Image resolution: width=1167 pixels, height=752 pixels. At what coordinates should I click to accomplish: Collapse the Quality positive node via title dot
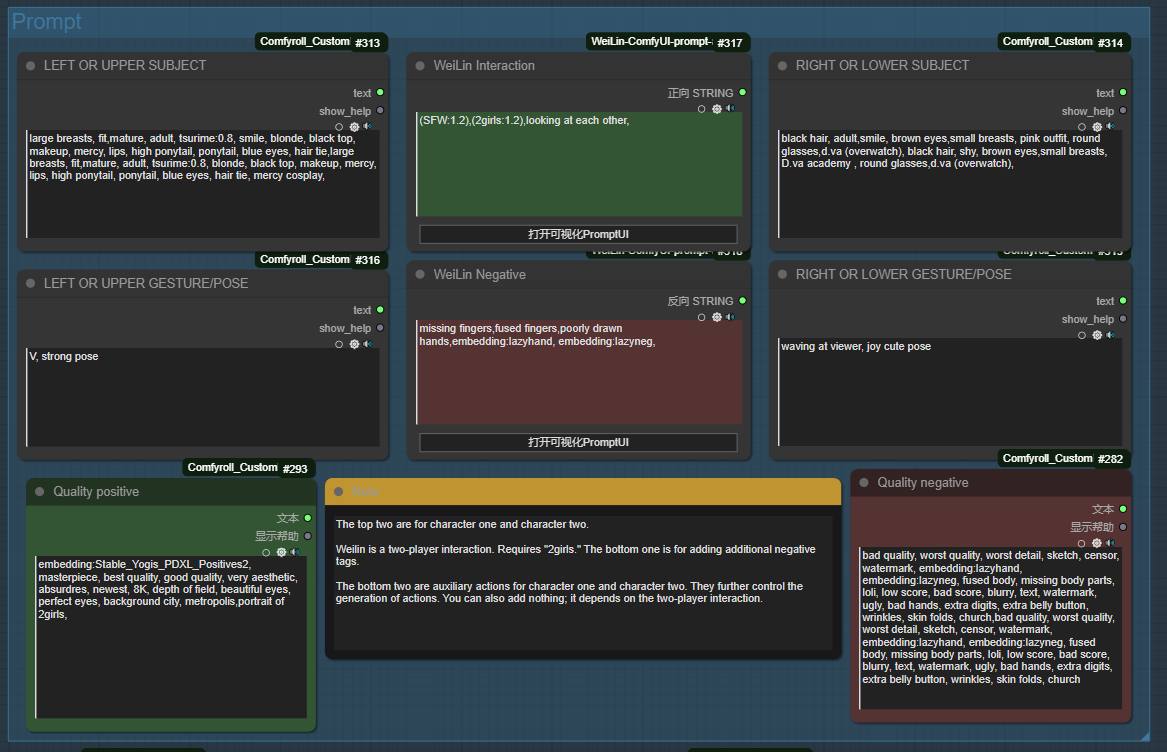(x=39, y=491)
